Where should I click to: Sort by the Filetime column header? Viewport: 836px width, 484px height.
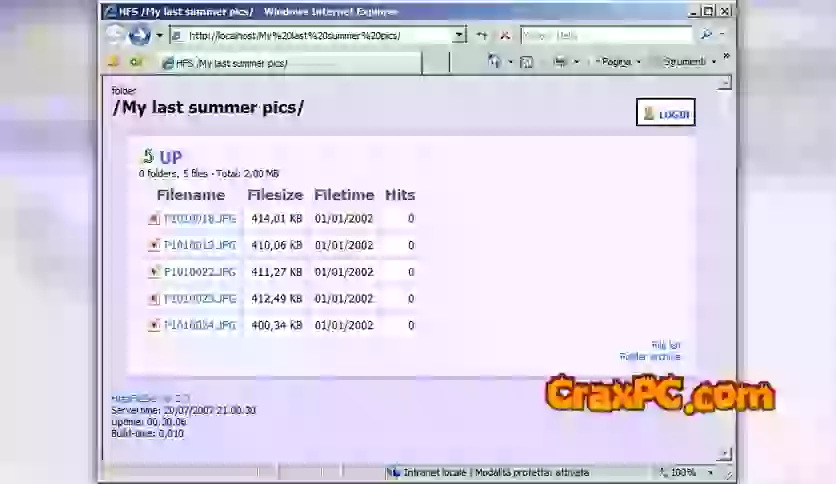344,195
